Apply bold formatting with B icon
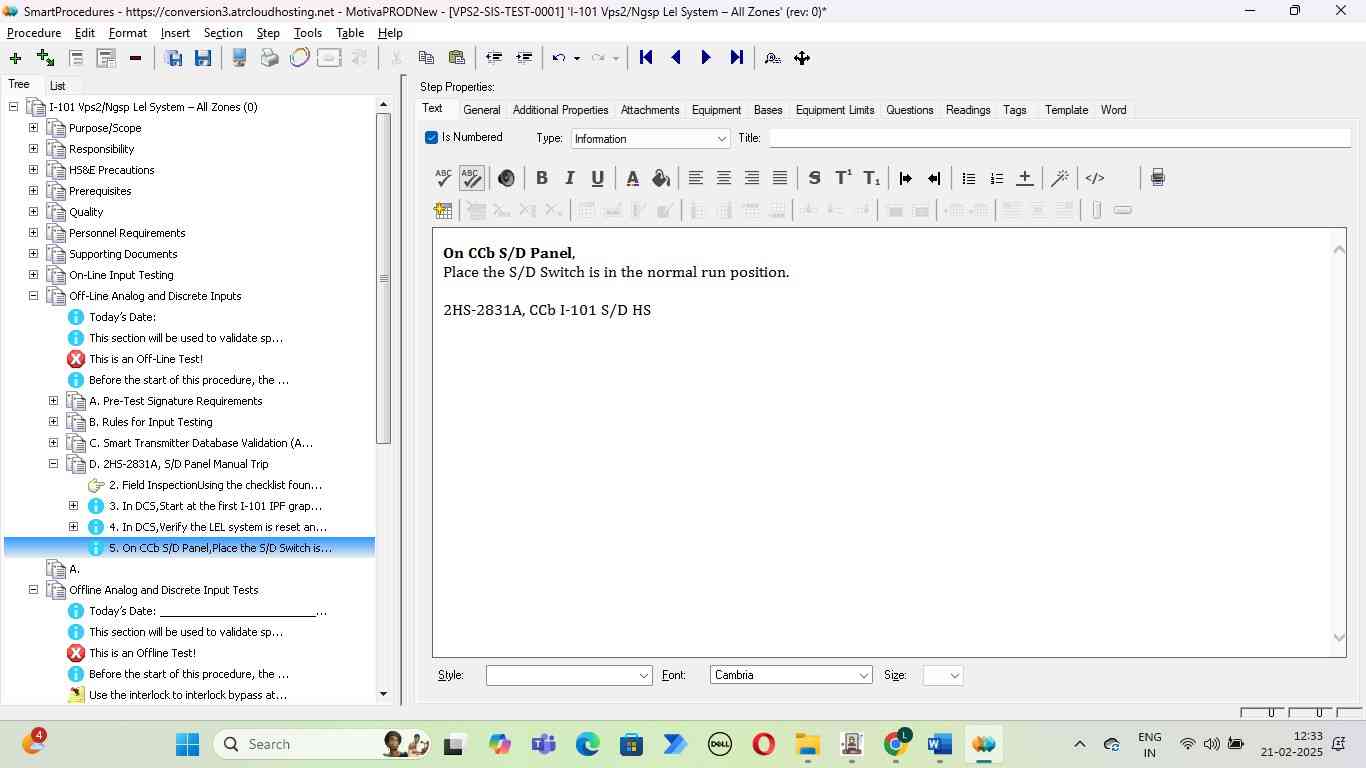The image size is (1366, 768). [x=541, y=178]
